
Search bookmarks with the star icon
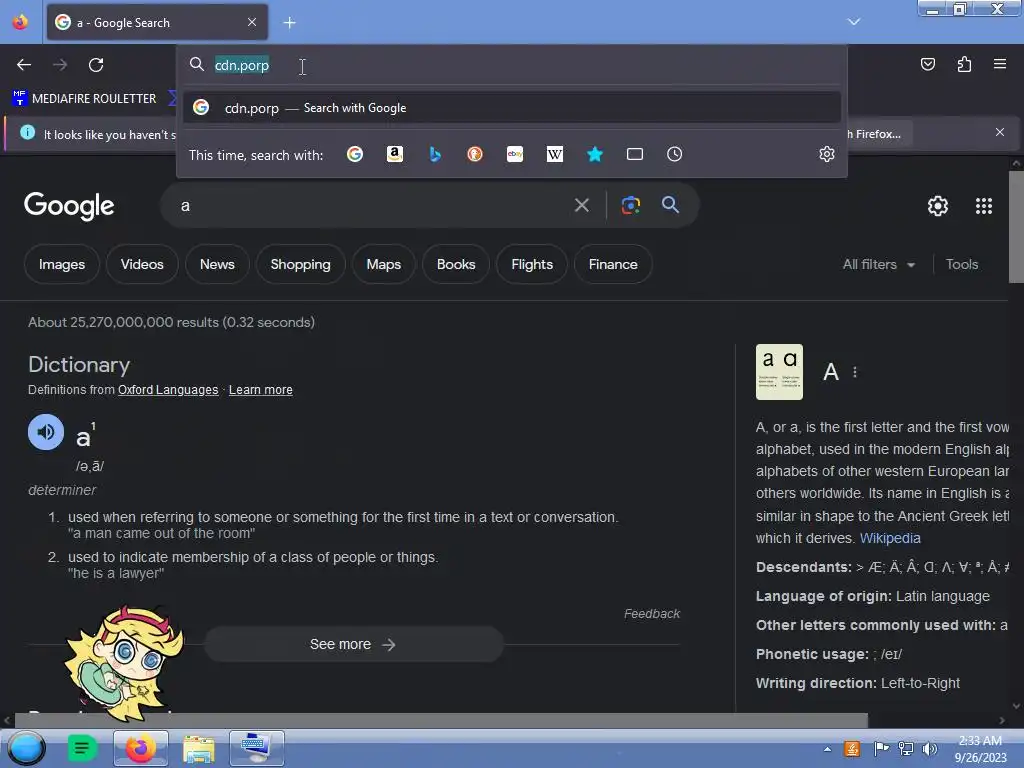pos(595,154)
